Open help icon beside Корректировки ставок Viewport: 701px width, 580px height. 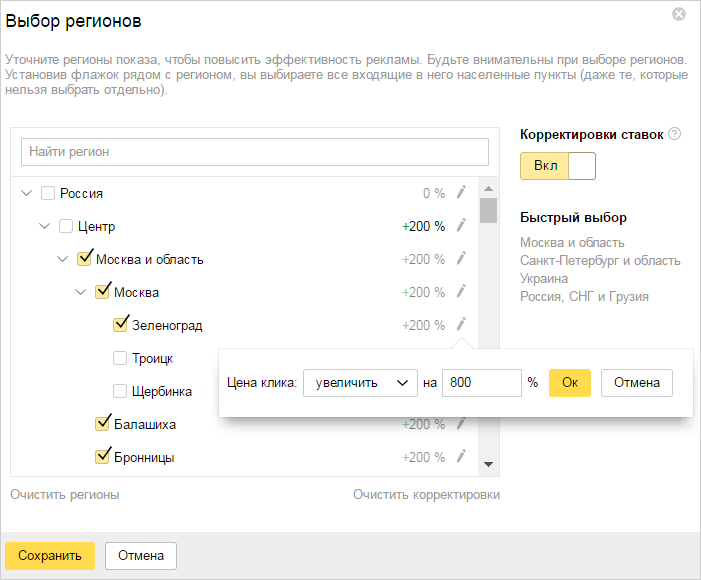pos(674,134)
